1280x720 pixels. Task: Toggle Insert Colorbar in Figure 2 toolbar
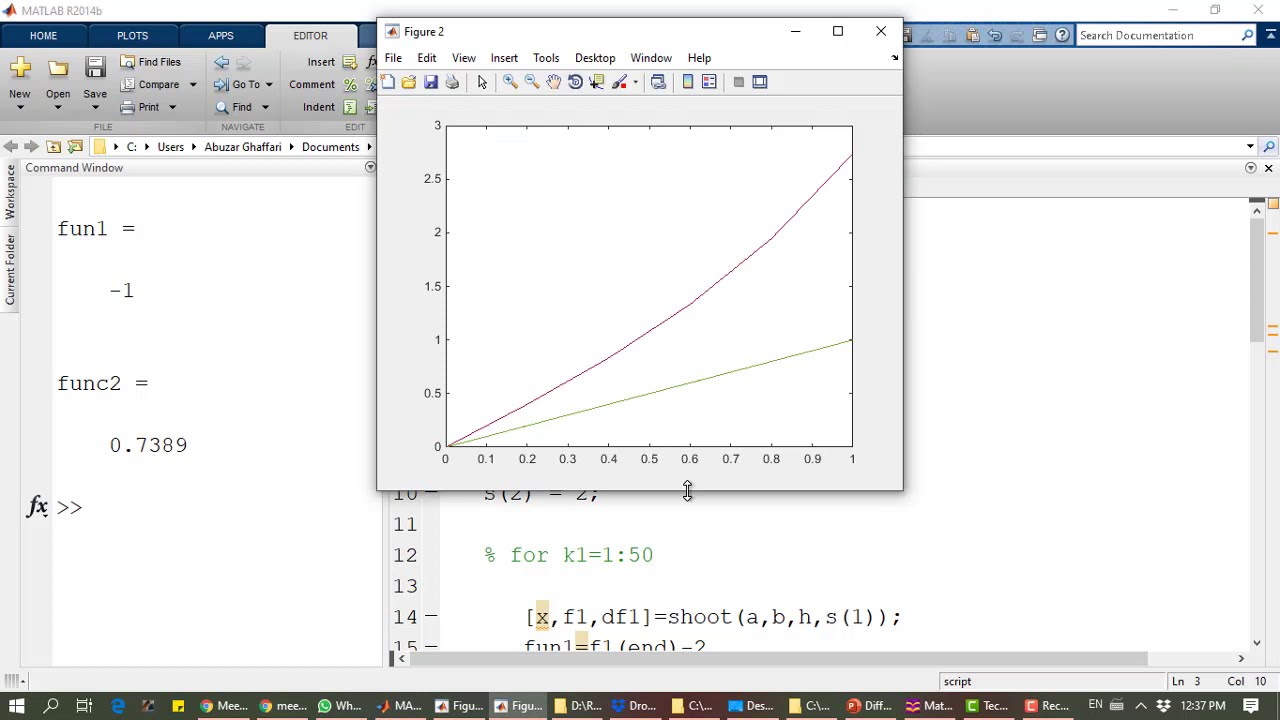coord(688,82)
